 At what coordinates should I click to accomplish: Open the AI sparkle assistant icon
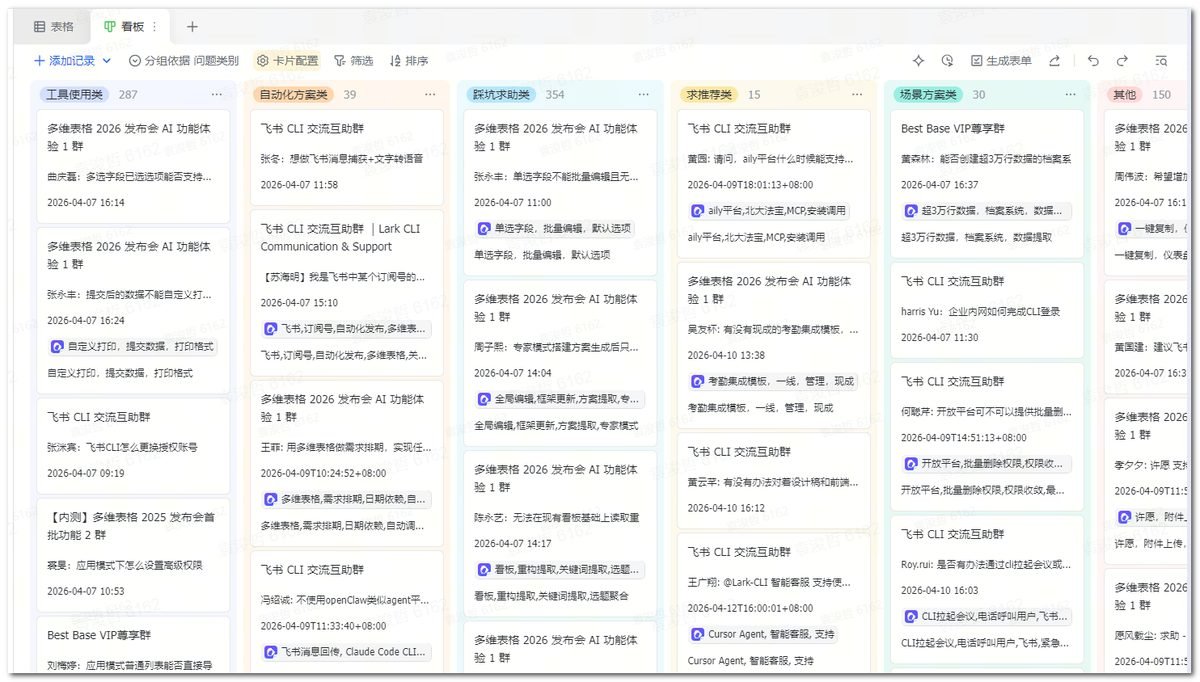click(919, 61)
